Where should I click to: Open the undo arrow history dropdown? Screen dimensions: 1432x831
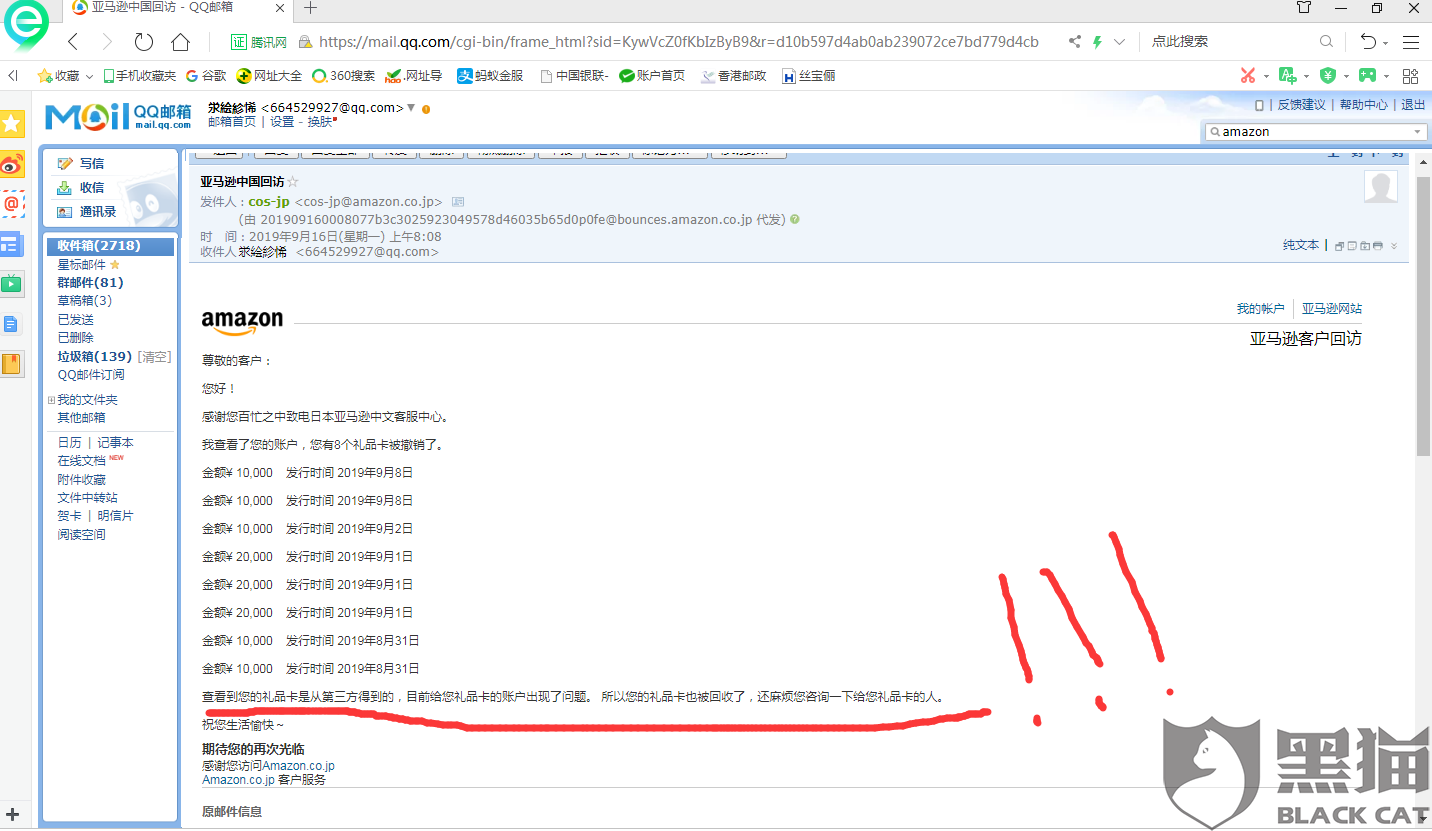[x=1386, y=42]
